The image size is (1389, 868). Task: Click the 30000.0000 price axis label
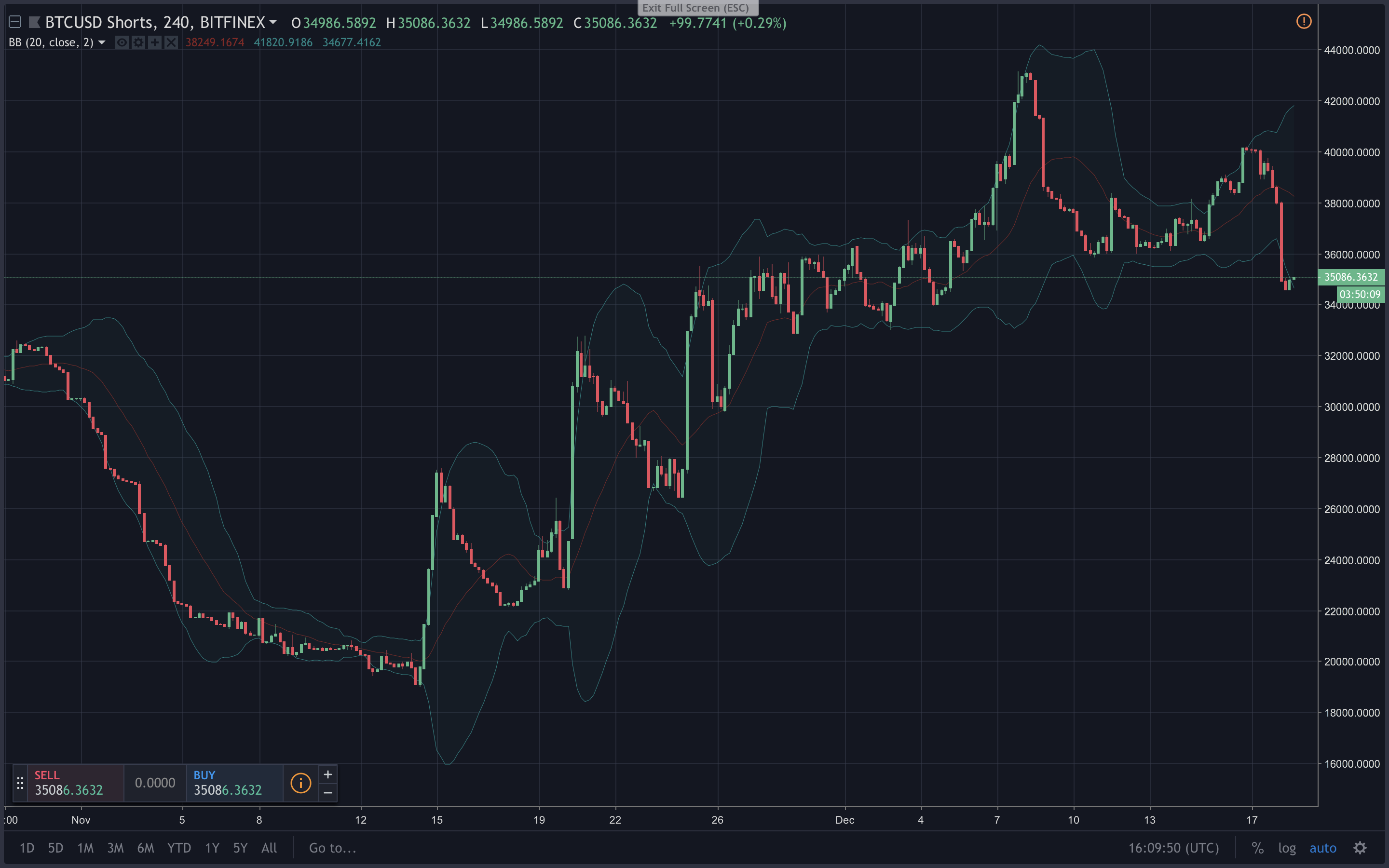[x=1352, y=407]
